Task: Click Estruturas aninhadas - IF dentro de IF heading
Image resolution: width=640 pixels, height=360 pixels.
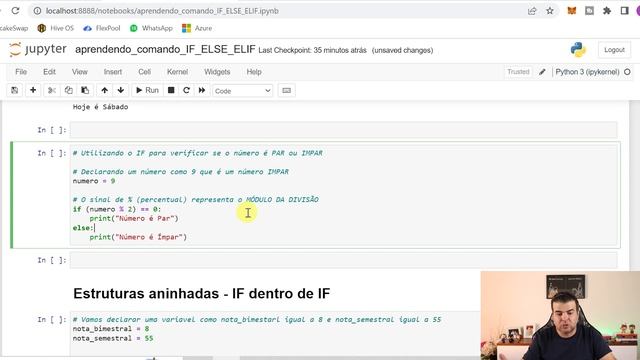Action: click(x=202, y=293)
